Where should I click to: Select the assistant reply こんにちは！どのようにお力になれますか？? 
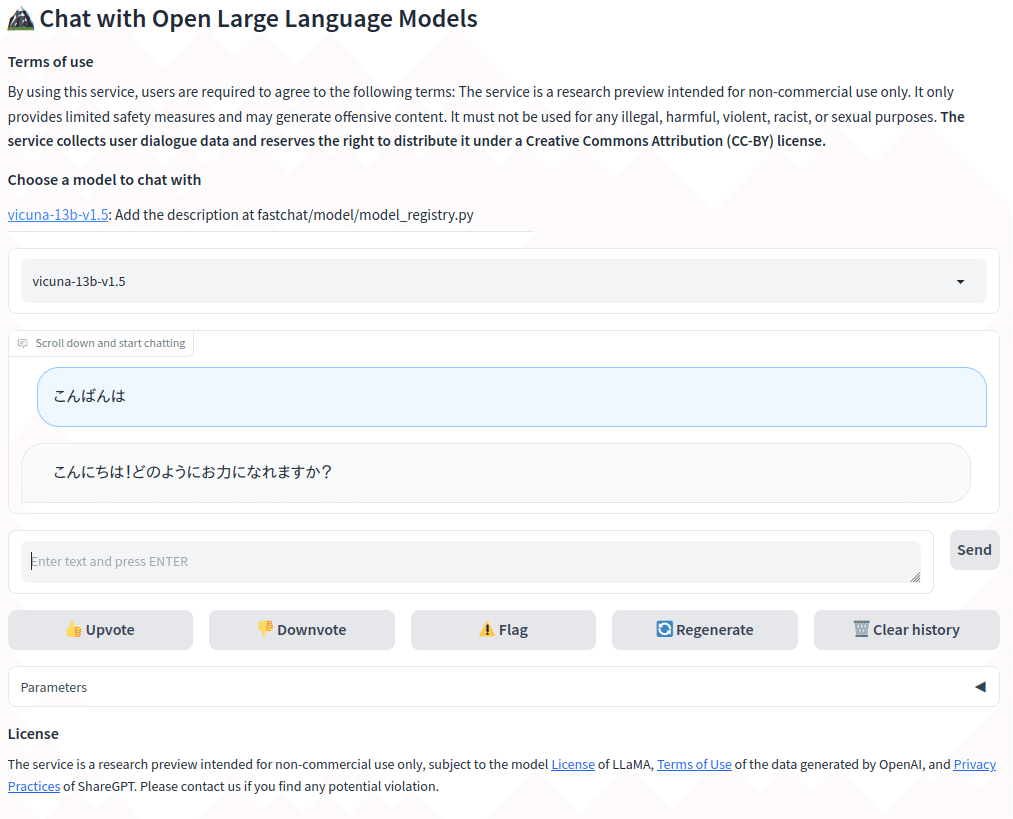coord(496,472)
